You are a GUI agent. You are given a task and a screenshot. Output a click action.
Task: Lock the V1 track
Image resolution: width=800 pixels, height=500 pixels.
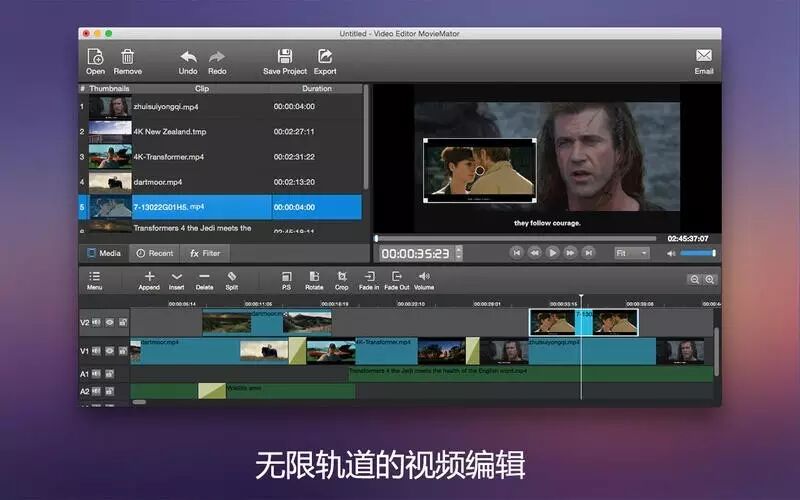(123, 351)
